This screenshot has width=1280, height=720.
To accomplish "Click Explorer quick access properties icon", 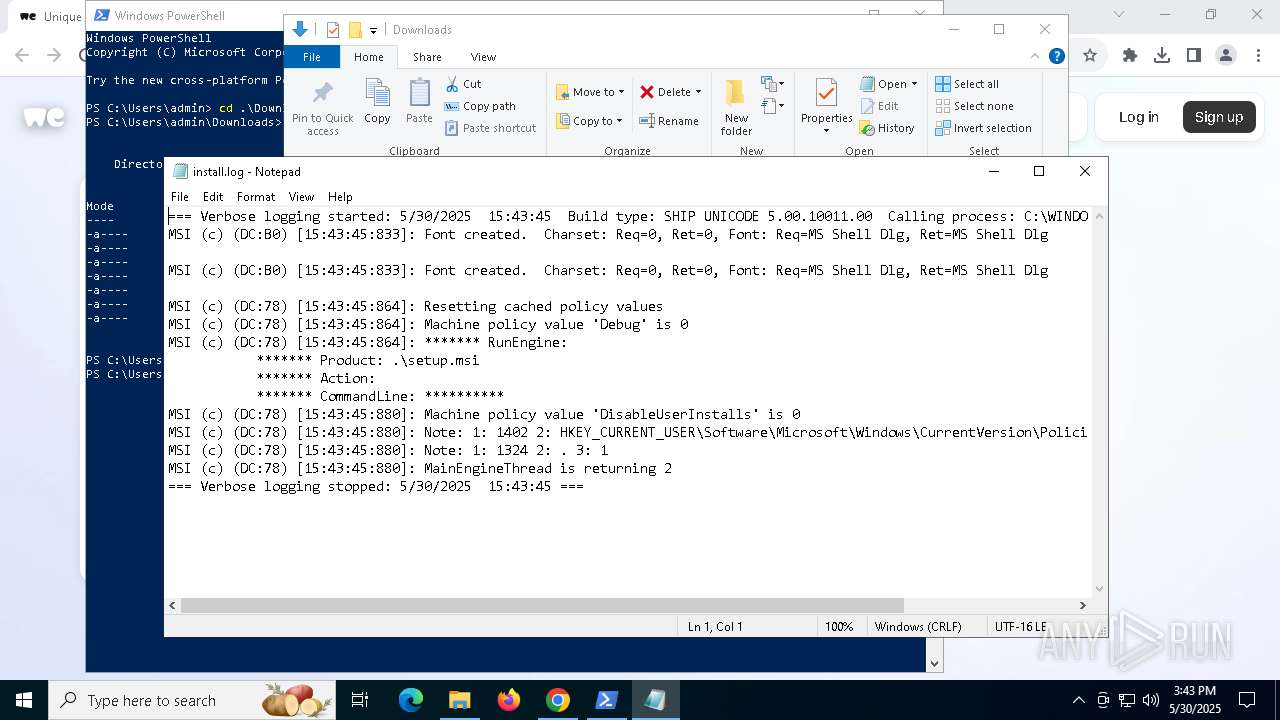I will [x=333, y=30].
